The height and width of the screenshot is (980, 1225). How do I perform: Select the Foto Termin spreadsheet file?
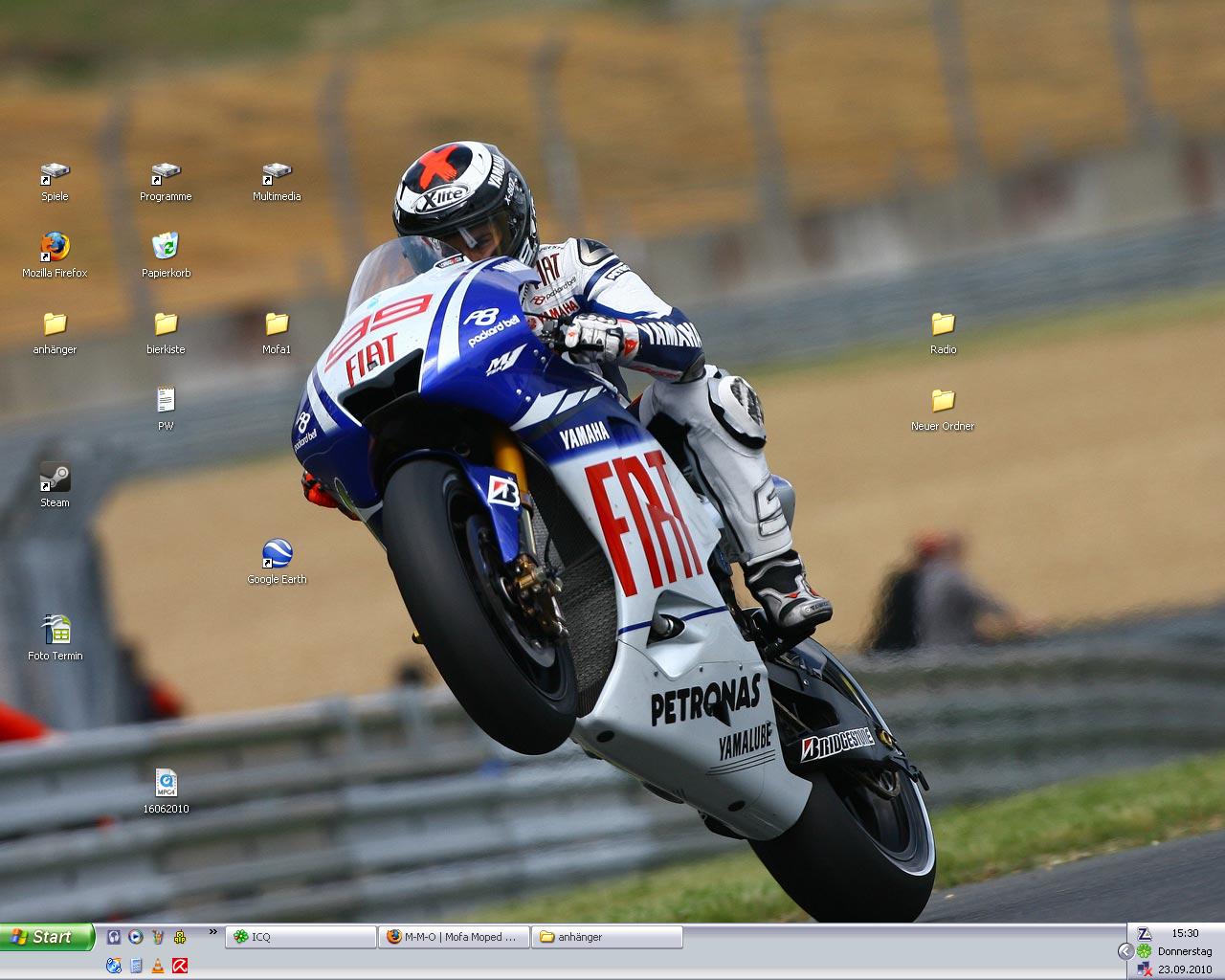click(x=56, y=631)
